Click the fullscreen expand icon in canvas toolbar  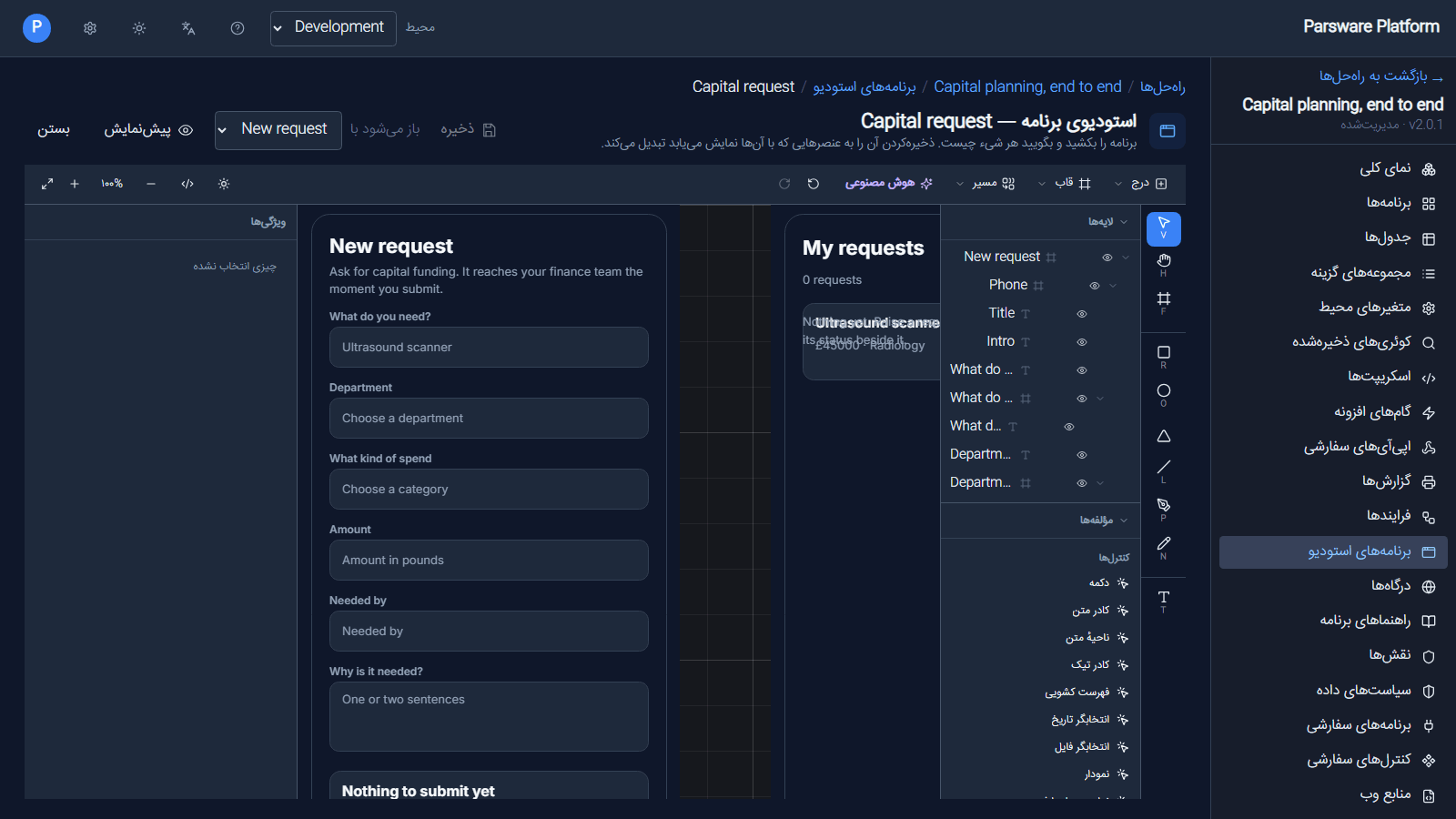coord(47,184)
